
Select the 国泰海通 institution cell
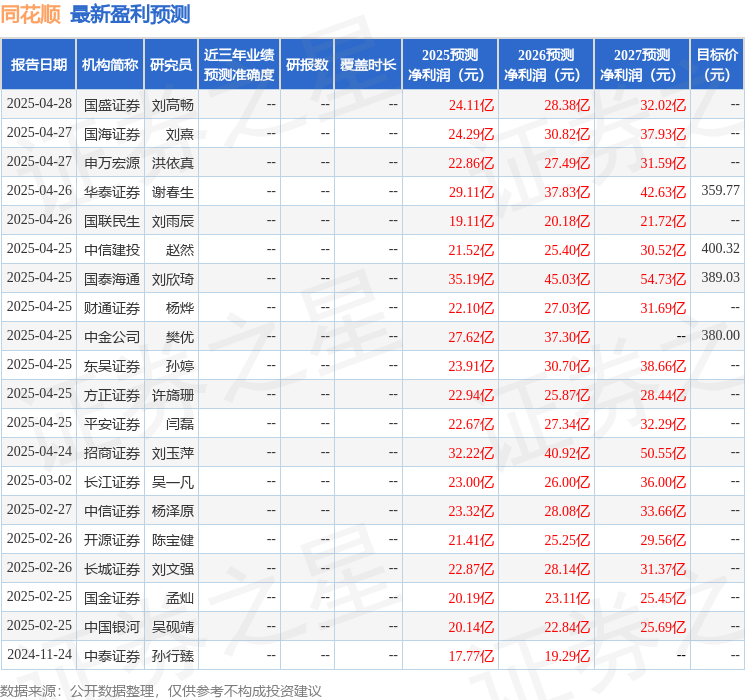(x=112, y=279)
